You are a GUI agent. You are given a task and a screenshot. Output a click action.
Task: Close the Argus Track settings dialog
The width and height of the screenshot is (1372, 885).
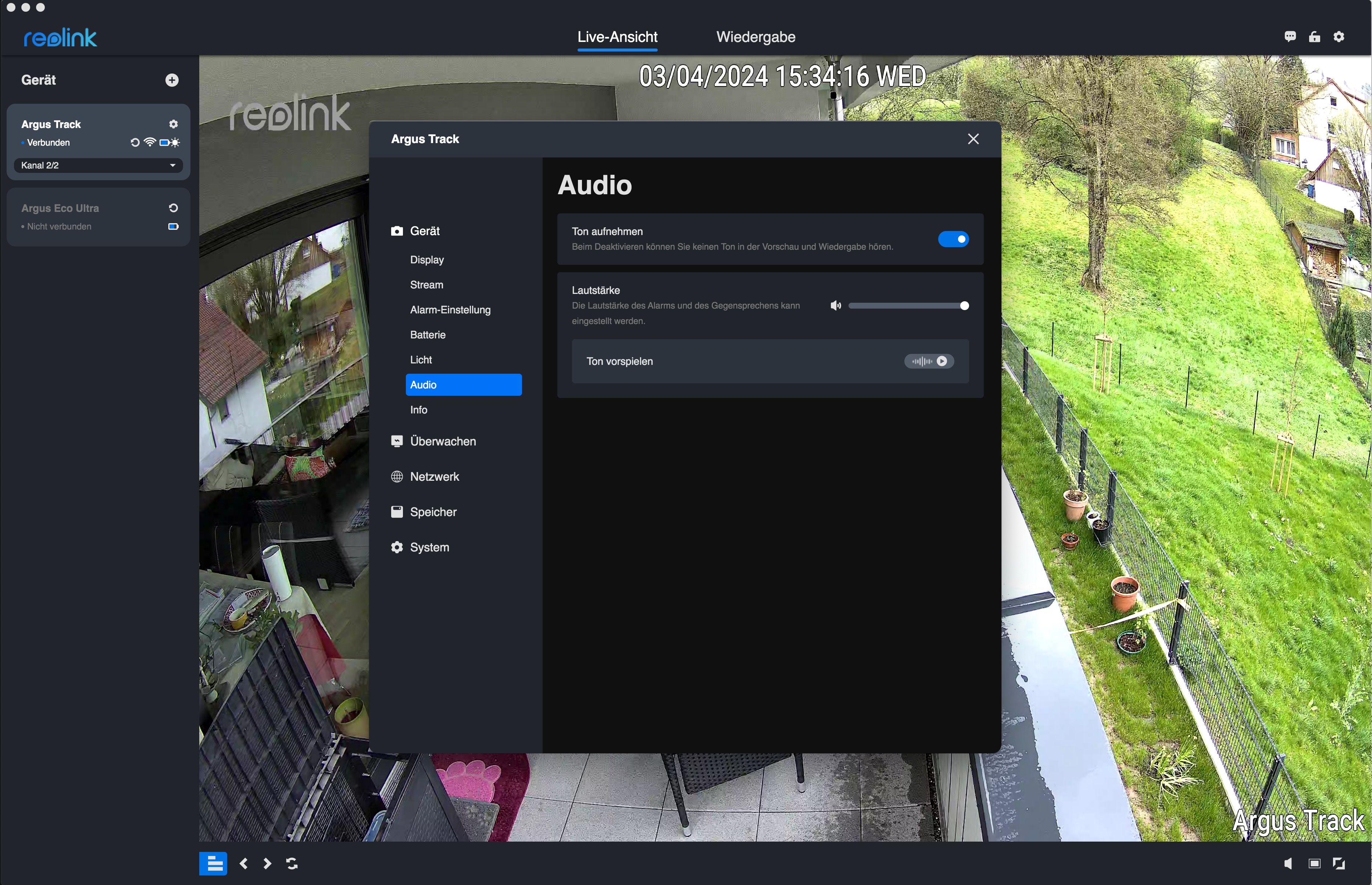point(973,139)
